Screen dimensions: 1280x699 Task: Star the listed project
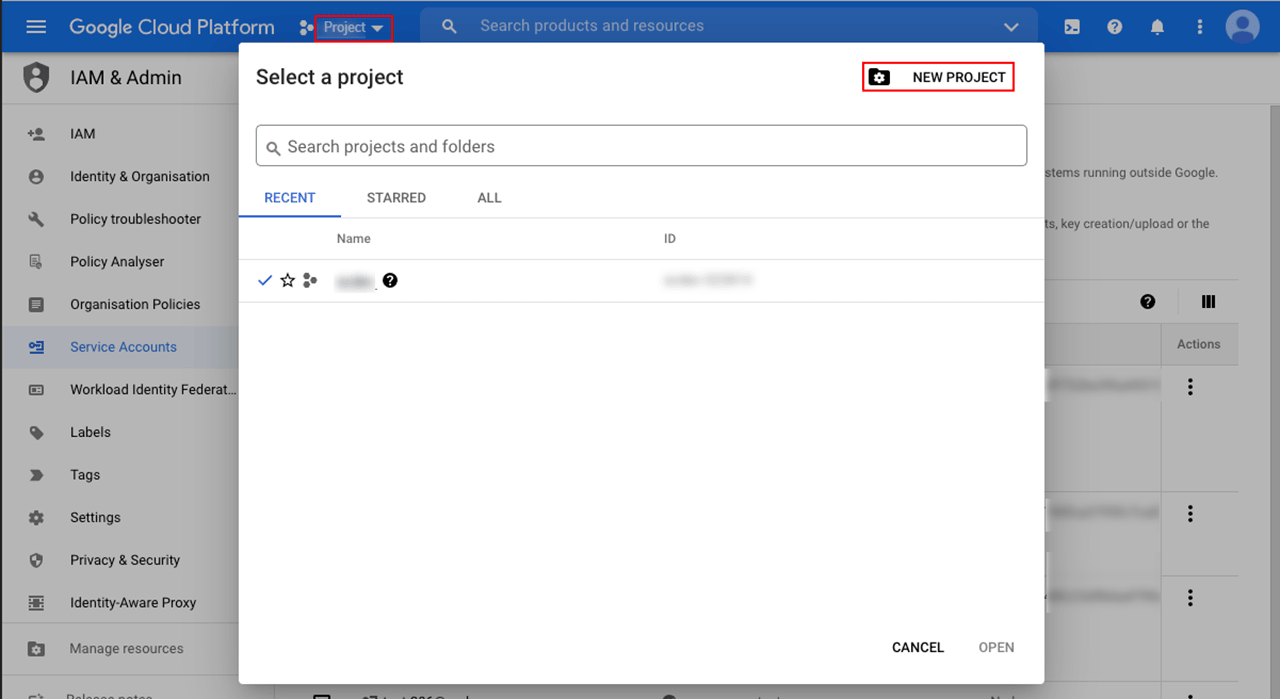288,280
